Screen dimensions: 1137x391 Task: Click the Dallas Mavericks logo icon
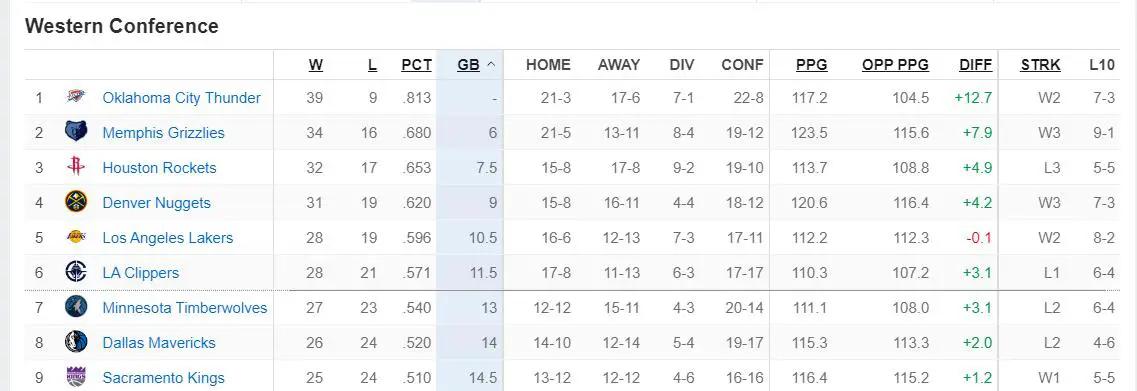point(76,342)
